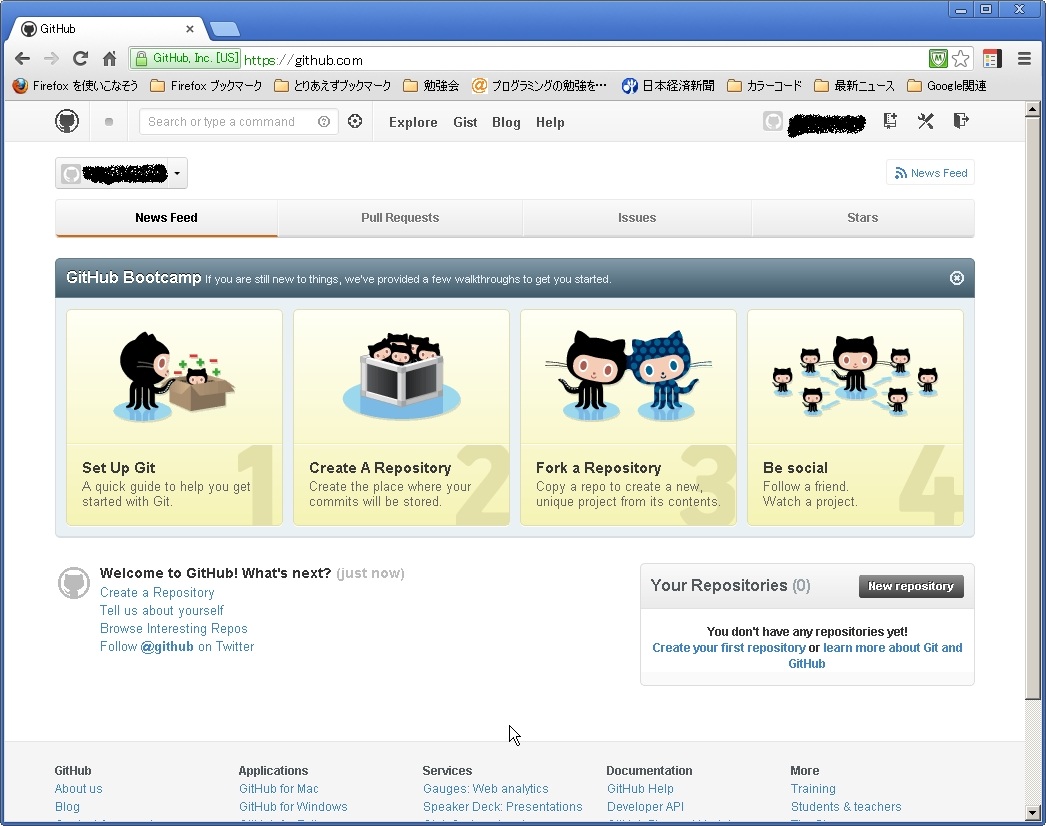
Task: Open the search help question-mark icon
Action: (324, 121)
